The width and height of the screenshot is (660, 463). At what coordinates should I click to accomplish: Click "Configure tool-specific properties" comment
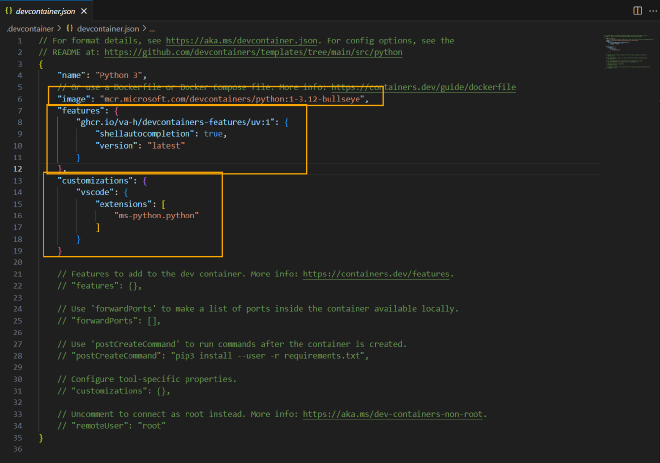[x=147, y=379]
